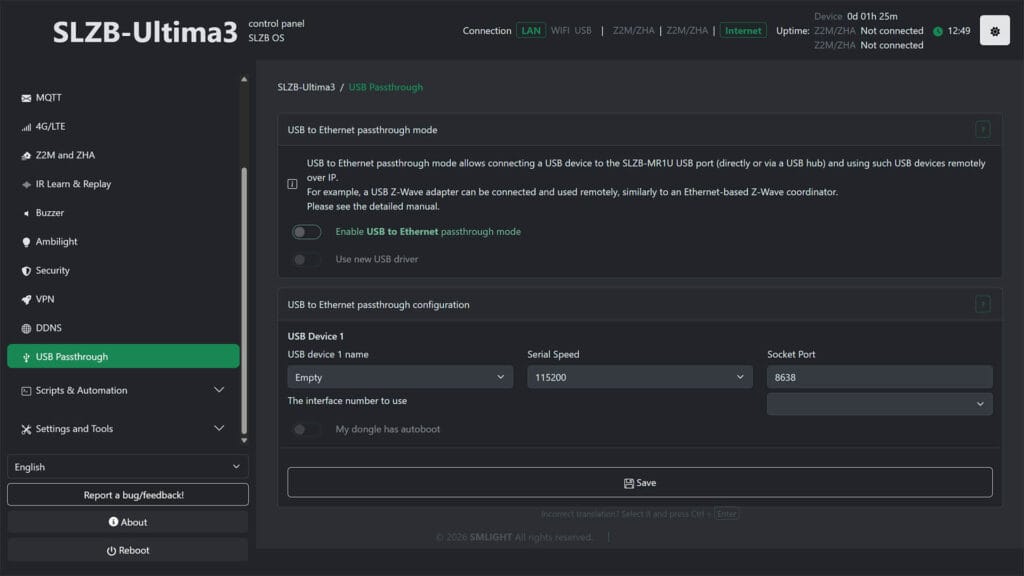Viewport: 1024px width, 576px height.
Task: Click the Report a bug/feedback button
Action: [127, 495]
